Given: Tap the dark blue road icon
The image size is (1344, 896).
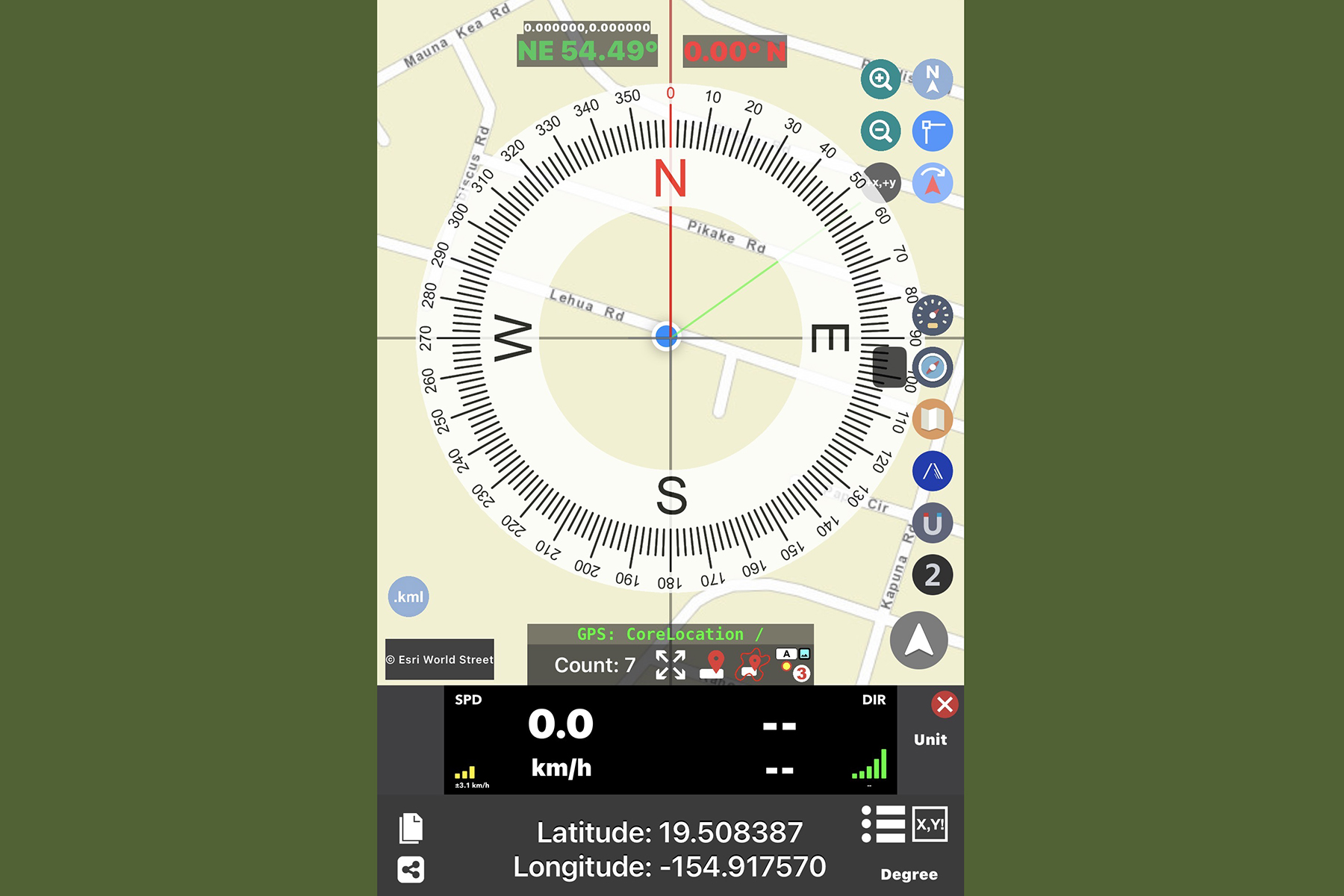Looking at the screenshot, I should pos(933,471).
